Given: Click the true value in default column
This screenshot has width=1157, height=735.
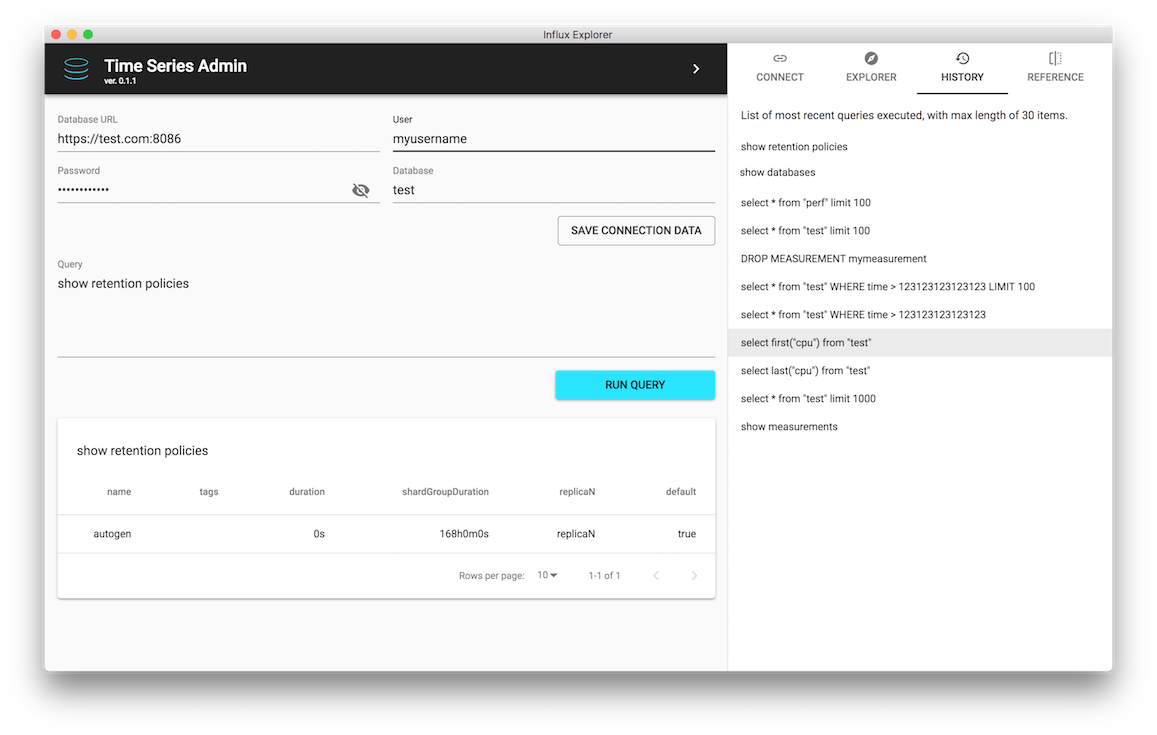Looking at the screenshot, I should [x=687, y=534].
